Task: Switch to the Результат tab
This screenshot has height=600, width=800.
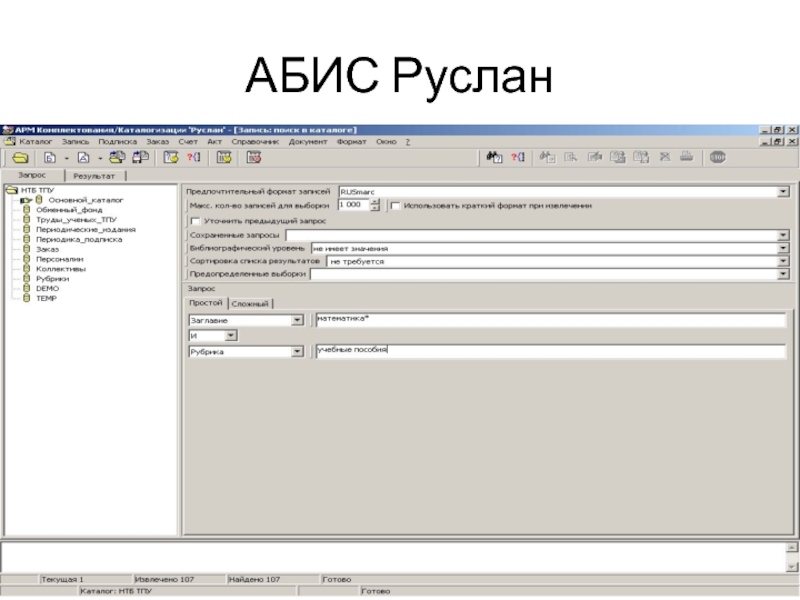Action: [94, 176]
